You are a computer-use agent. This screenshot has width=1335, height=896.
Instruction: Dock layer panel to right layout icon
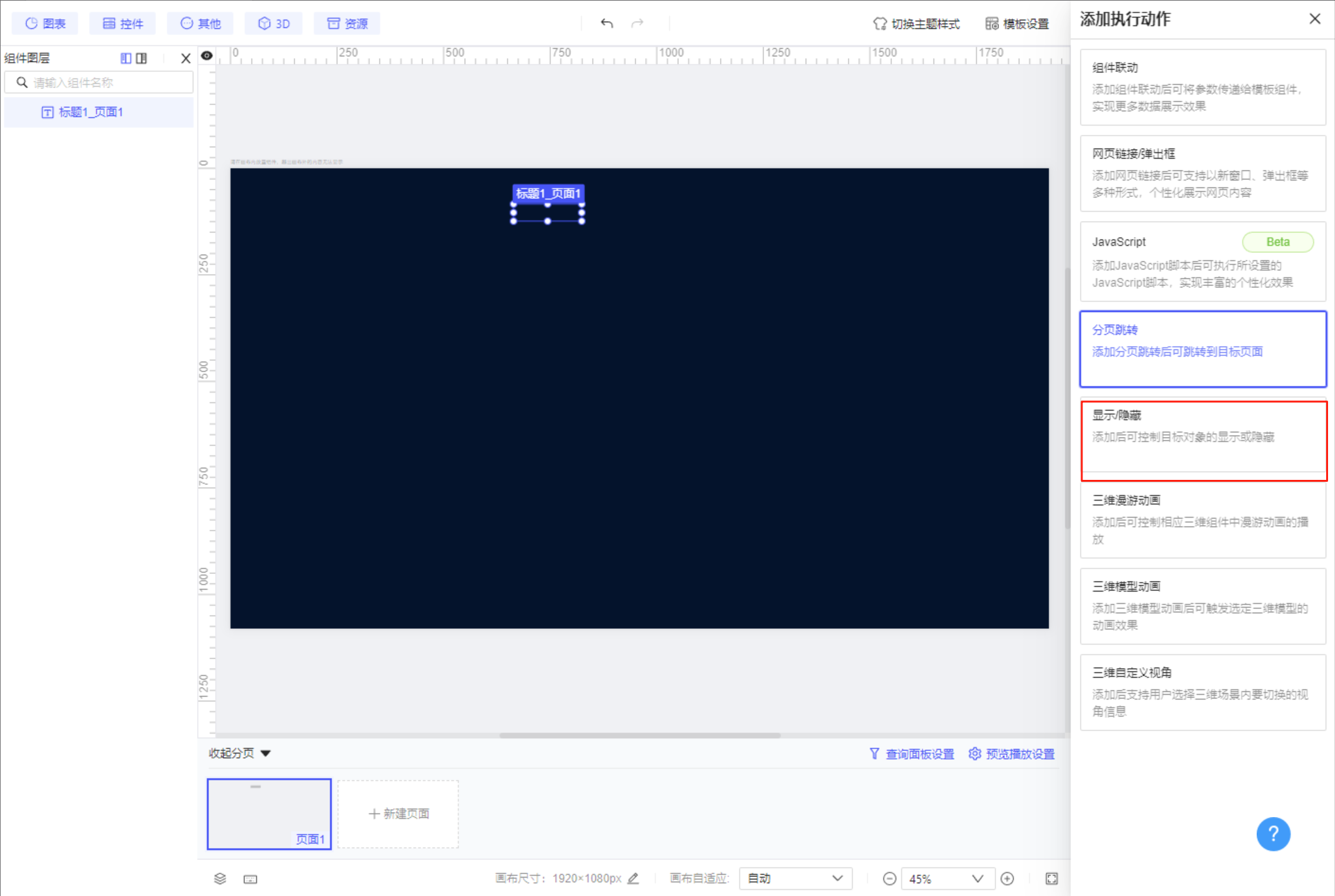[141, 58]
